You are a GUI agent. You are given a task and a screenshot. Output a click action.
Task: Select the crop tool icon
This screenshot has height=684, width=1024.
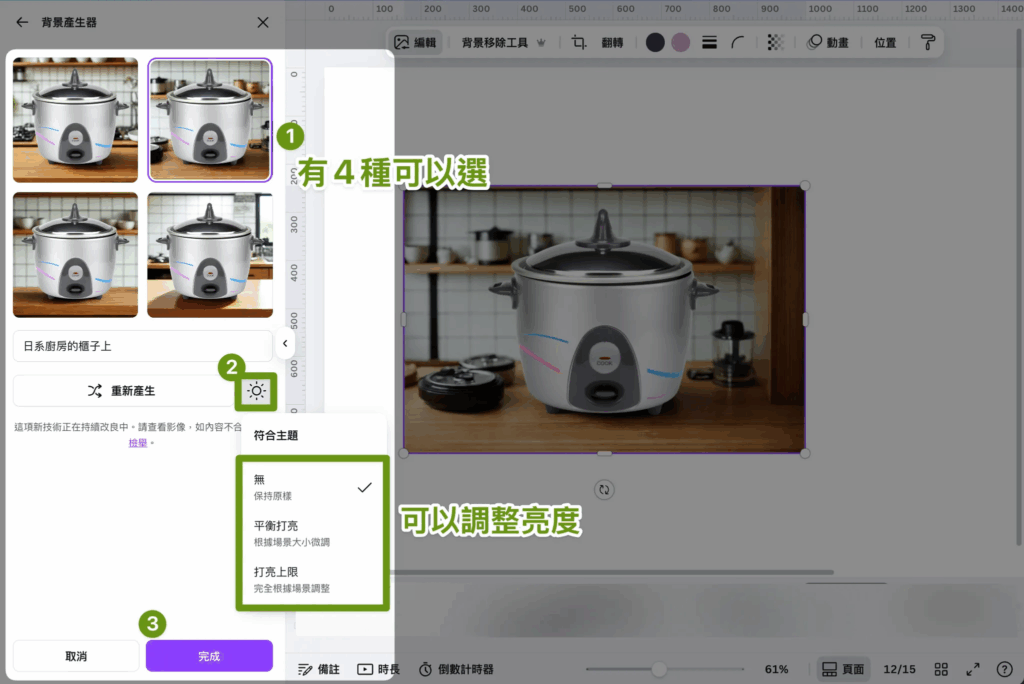pos(579,42)
